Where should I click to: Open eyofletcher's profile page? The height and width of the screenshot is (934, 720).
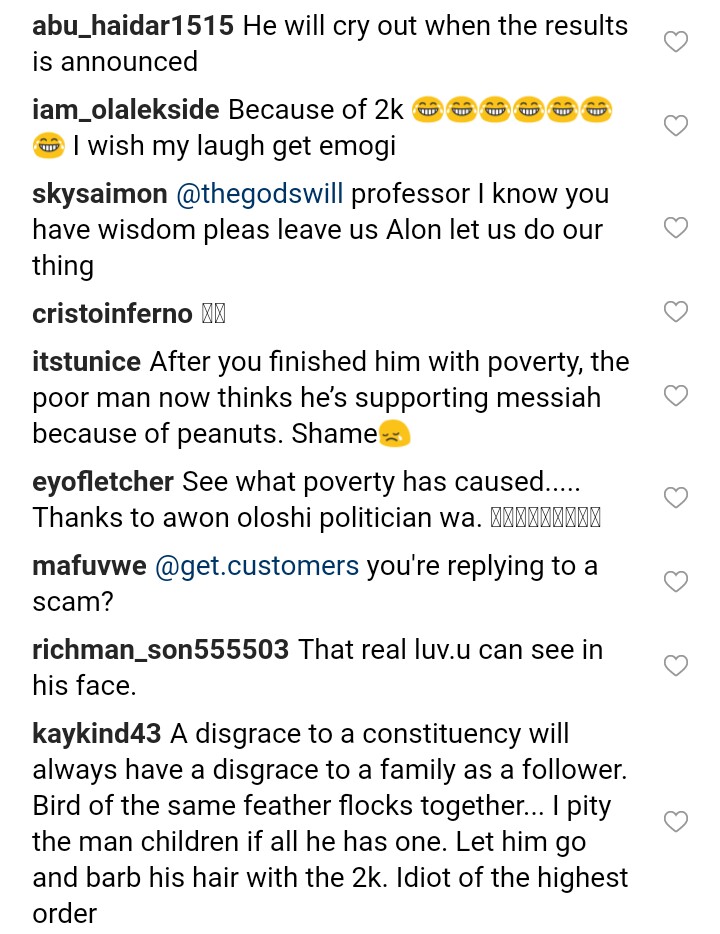tap(103, 482)
